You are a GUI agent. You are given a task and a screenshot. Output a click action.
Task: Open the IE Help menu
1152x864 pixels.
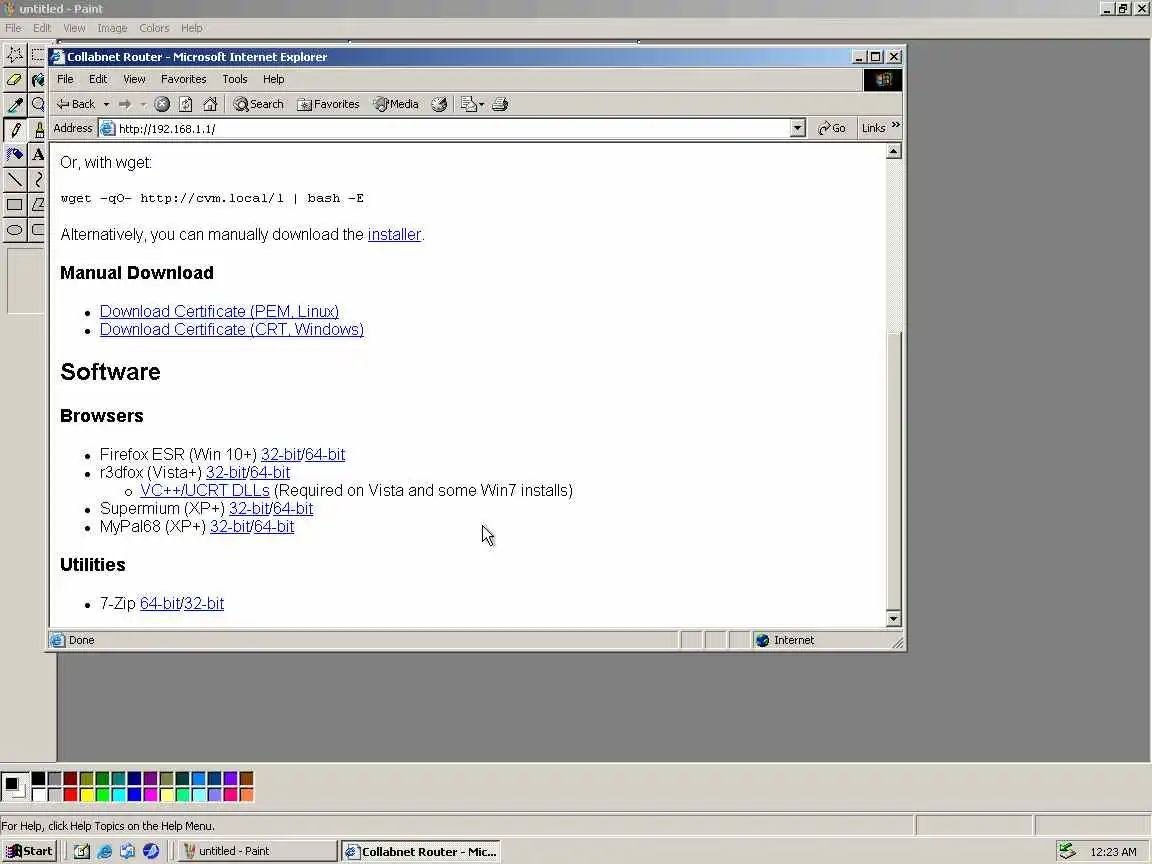coord(273,79)
